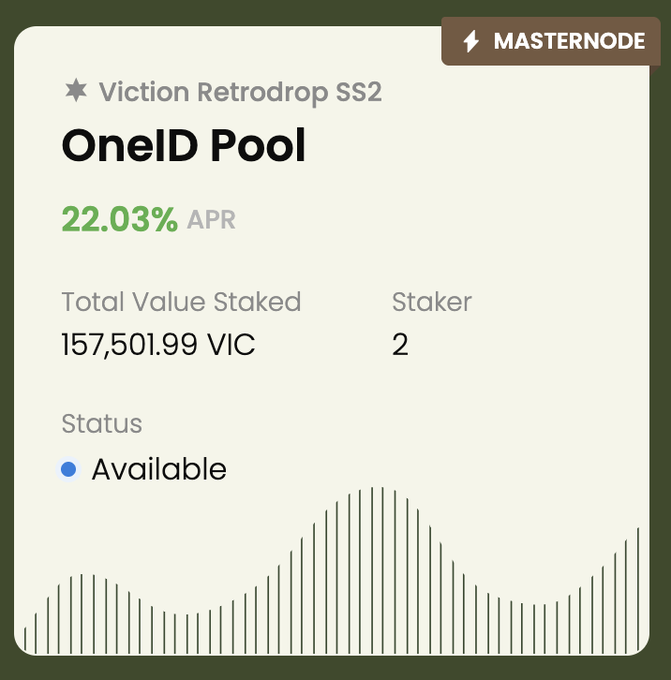Click the star icon beside Viction Retrodrop
This screenshot has width=671, height=680.
coord(75,92)
